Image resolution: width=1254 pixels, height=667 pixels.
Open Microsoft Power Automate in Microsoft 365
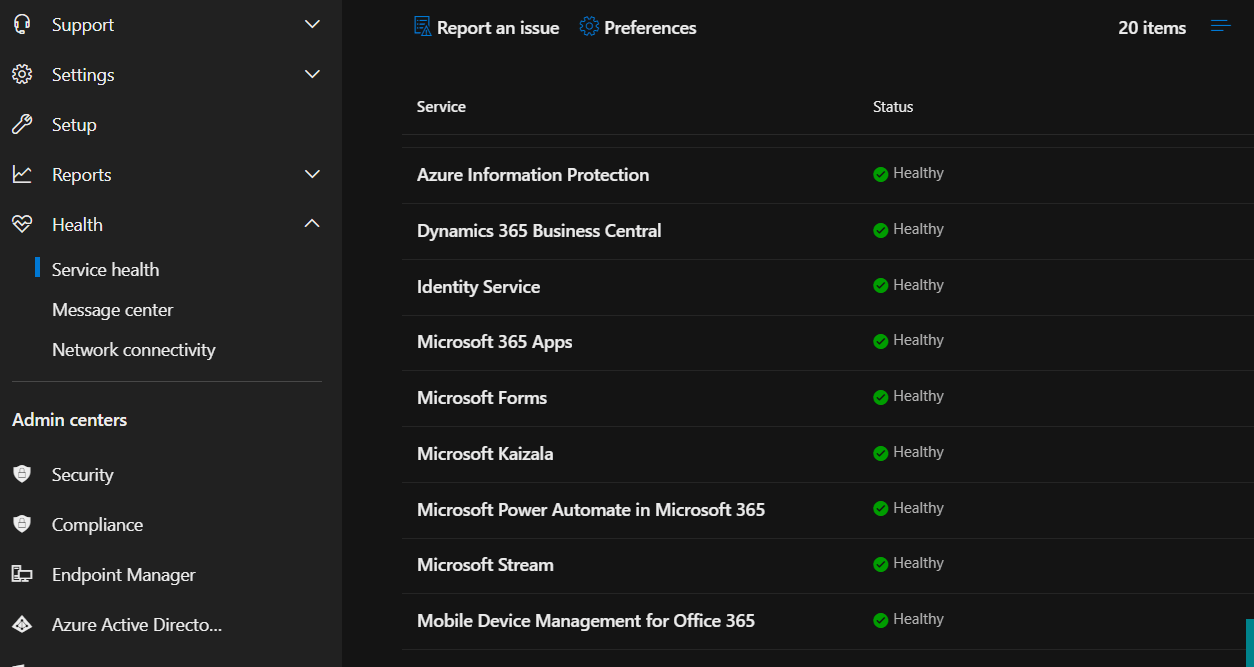coord(591,510)
